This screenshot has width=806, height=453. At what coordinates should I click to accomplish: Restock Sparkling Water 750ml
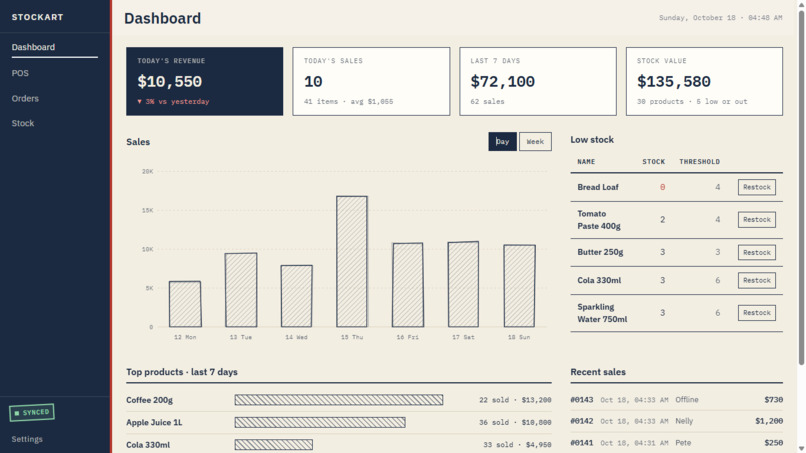(x=757, y=313)
